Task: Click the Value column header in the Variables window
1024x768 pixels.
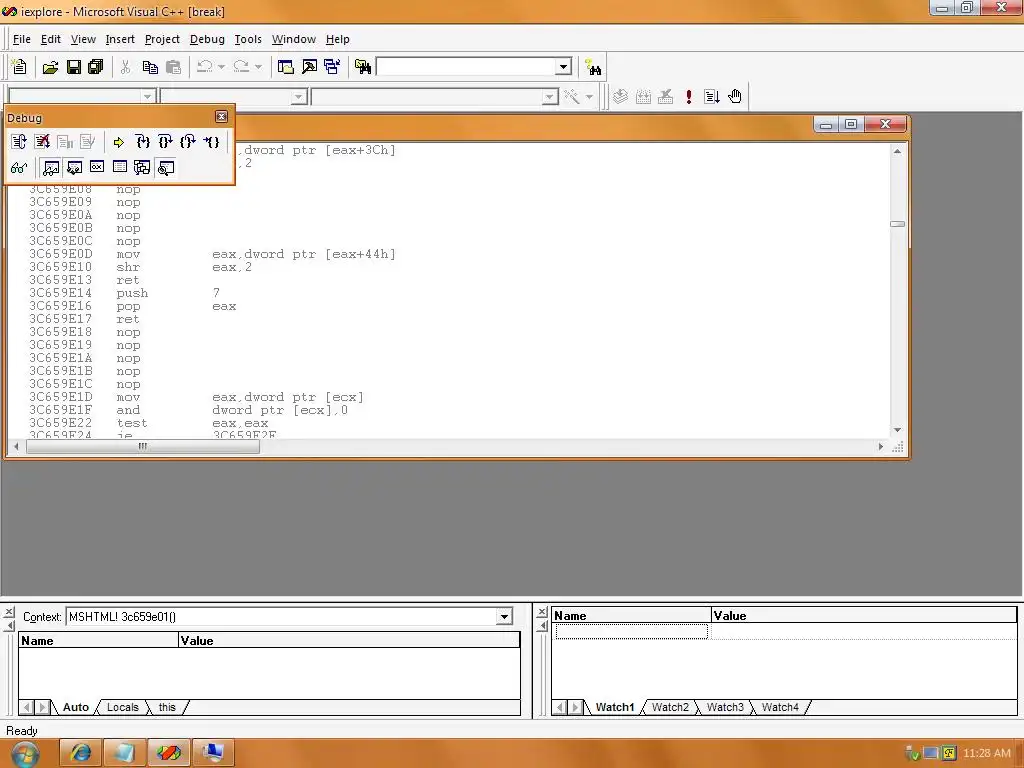Action: [349, 641]
